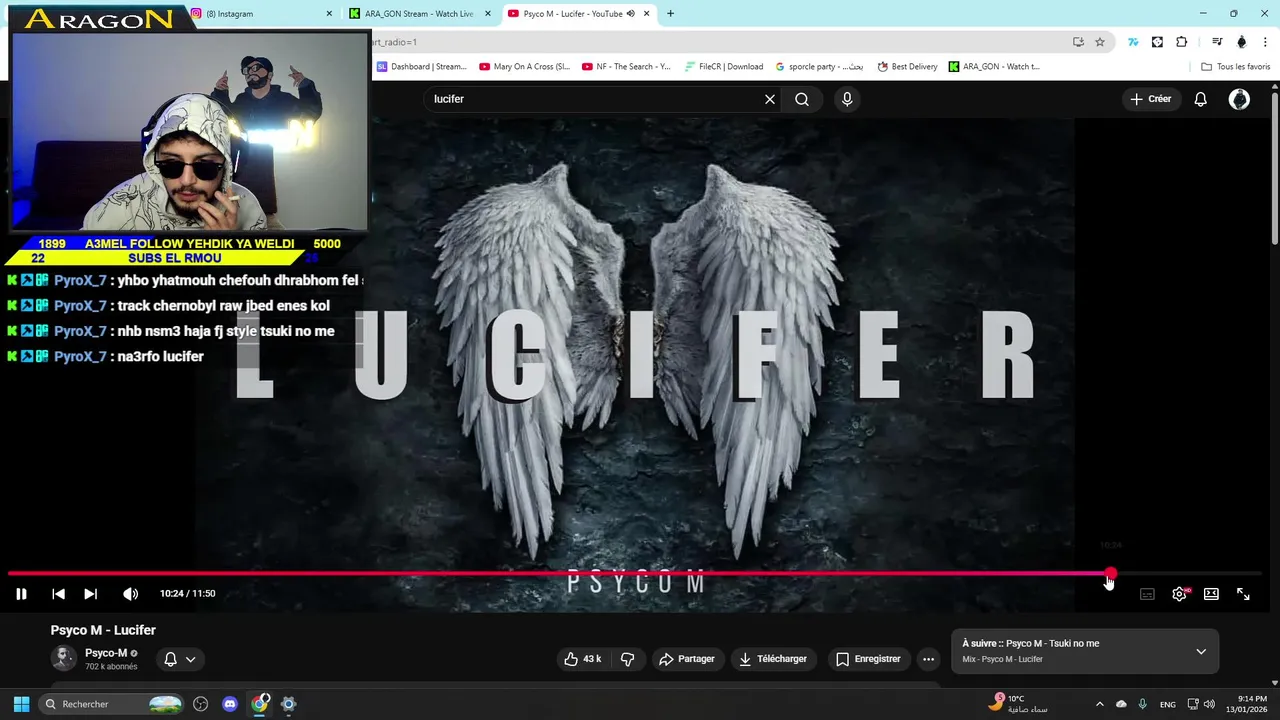Open Mary On A Cross bookmark
1280x720 pixels.
pyautogui.click(x=525, y=67)
